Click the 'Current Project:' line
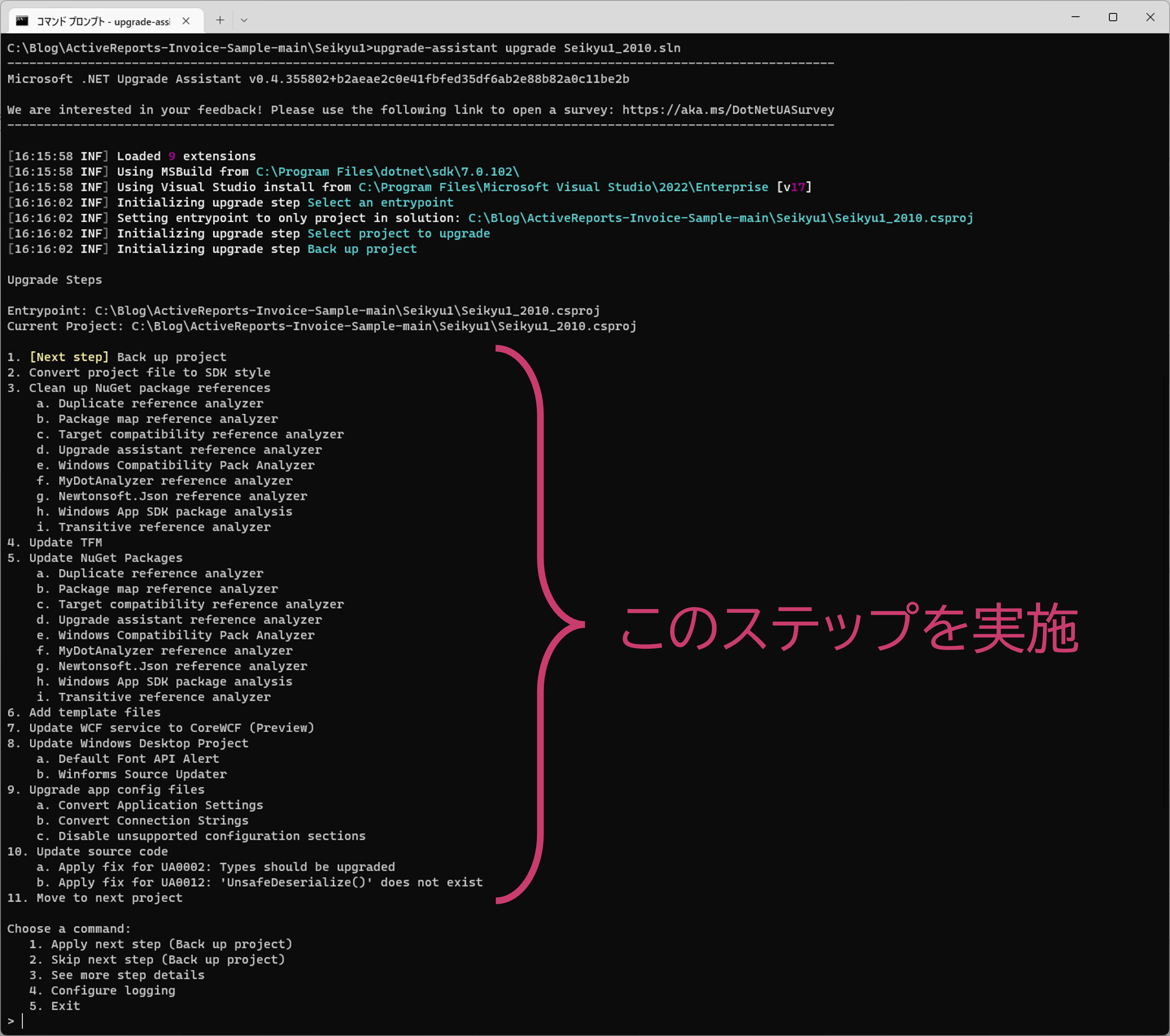The height and width of the screenshot is (1036, 1170). tap(322, 326)
